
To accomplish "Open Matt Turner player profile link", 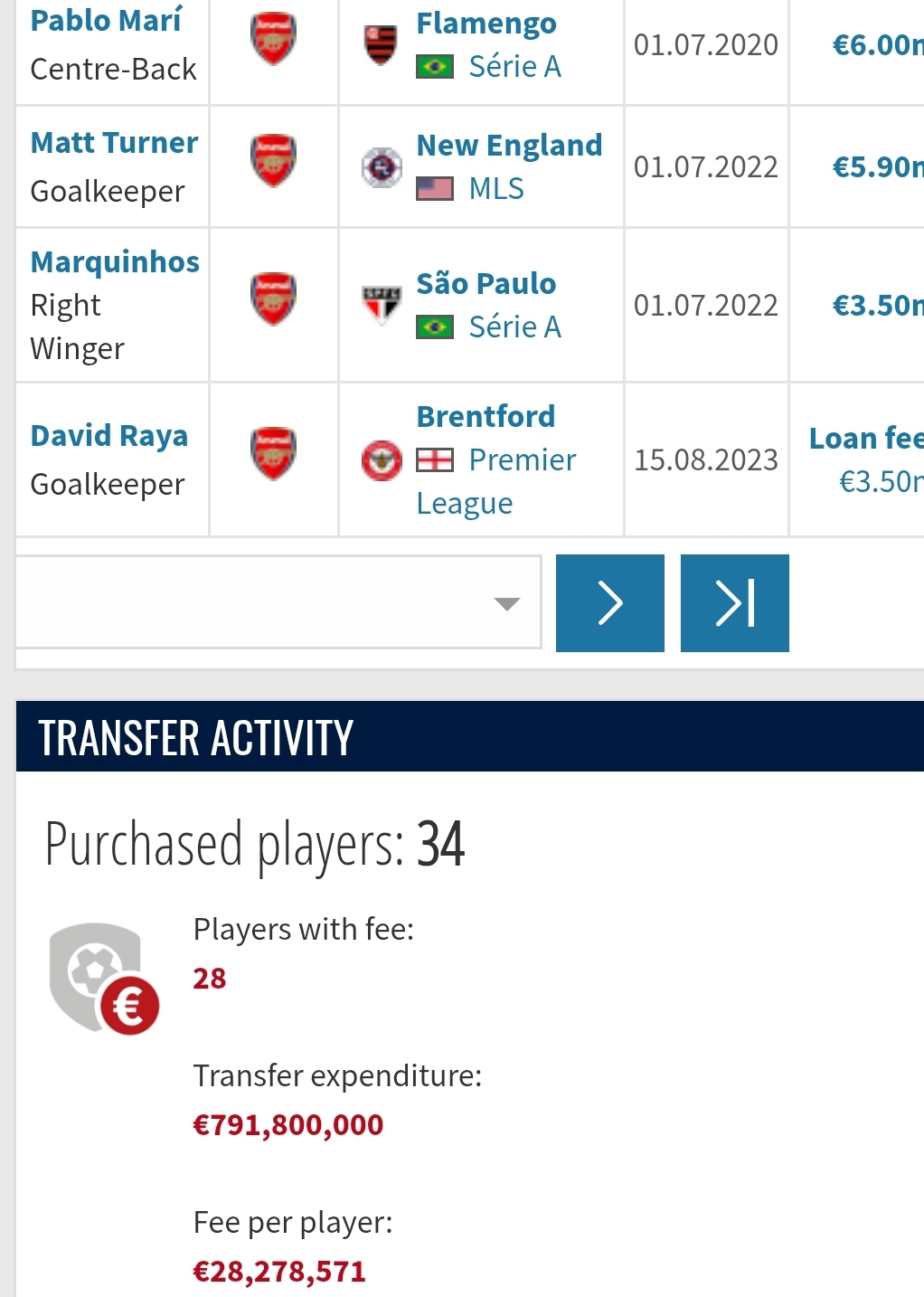I will coord(114,143).
